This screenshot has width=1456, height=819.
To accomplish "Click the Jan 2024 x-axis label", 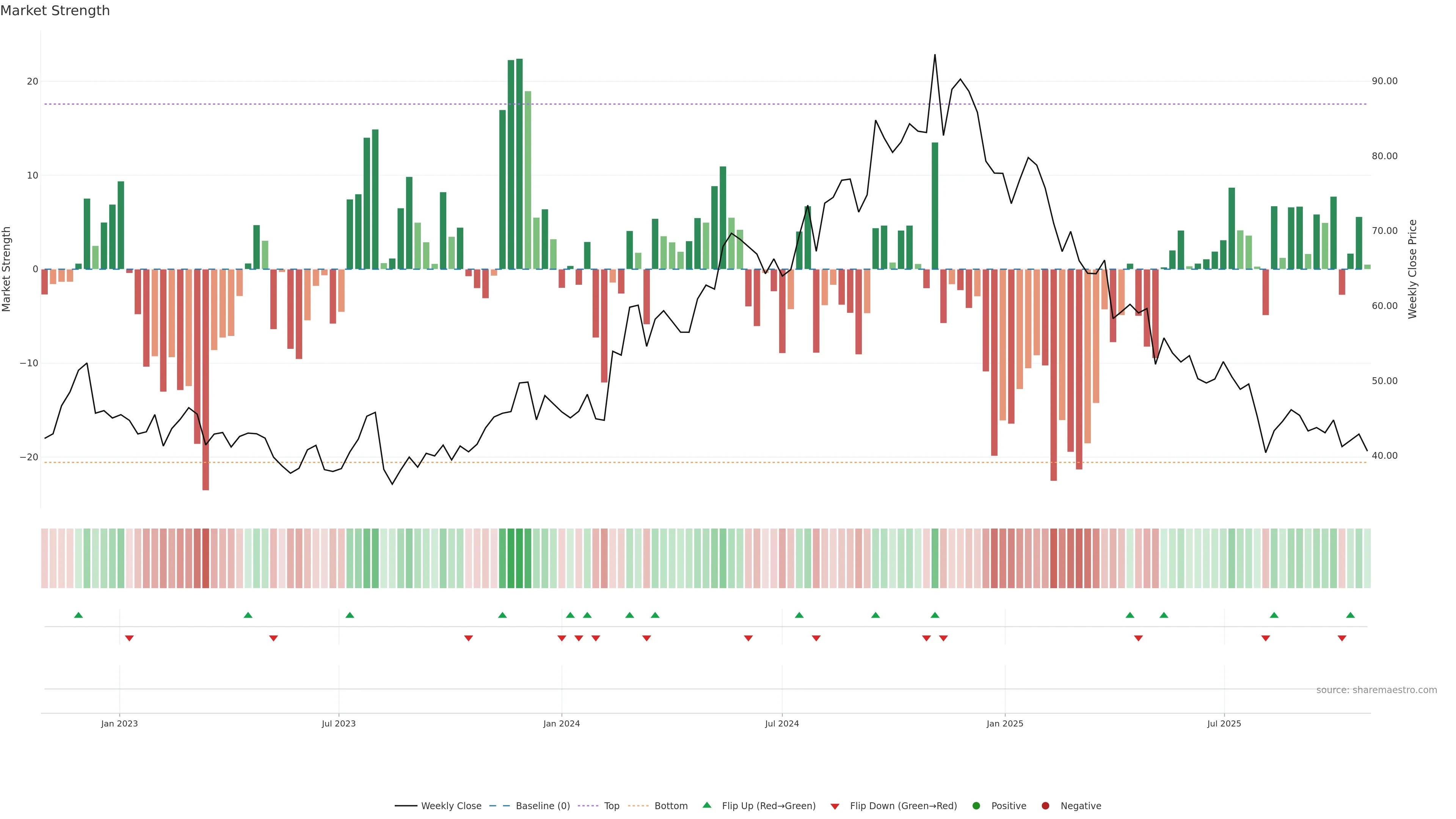I will point(561,723).
